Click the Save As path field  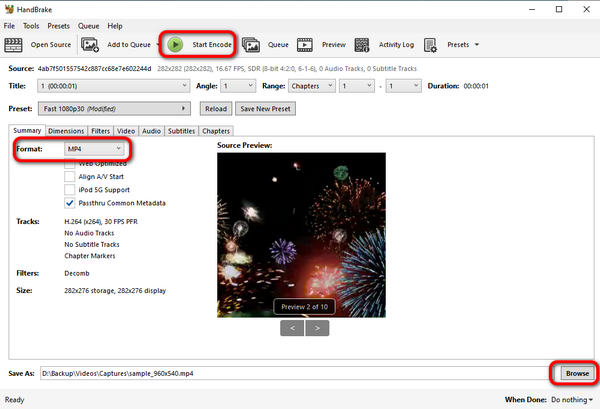click(297, 373)
